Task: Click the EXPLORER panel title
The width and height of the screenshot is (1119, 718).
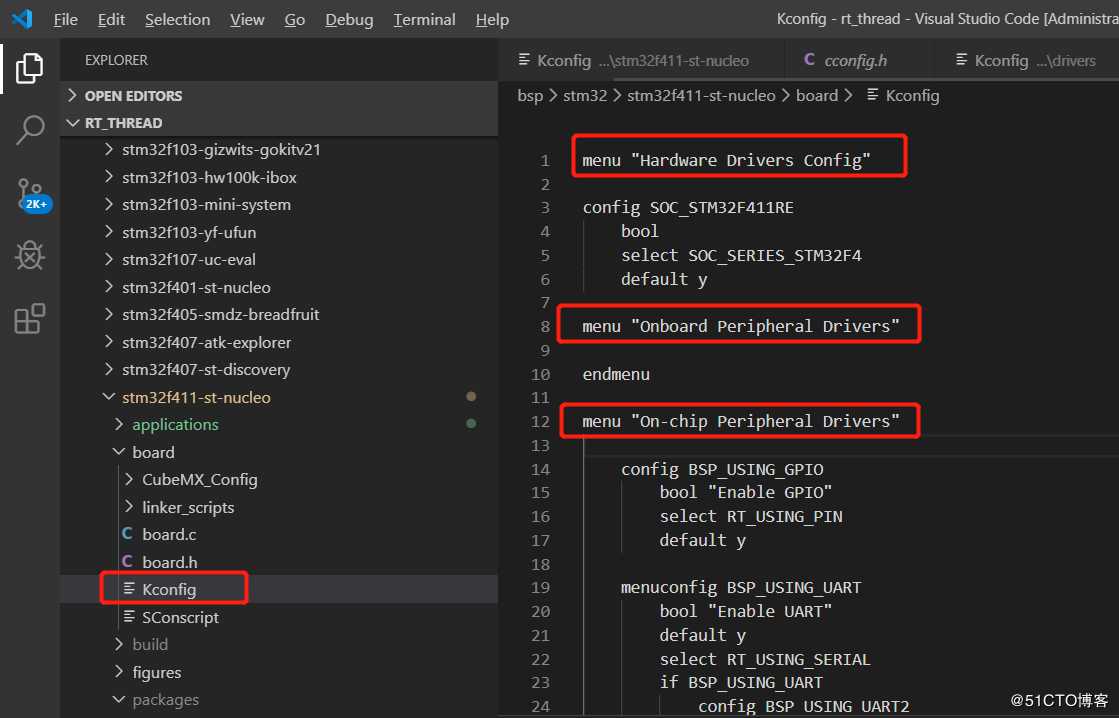Action: coord(116,60)
